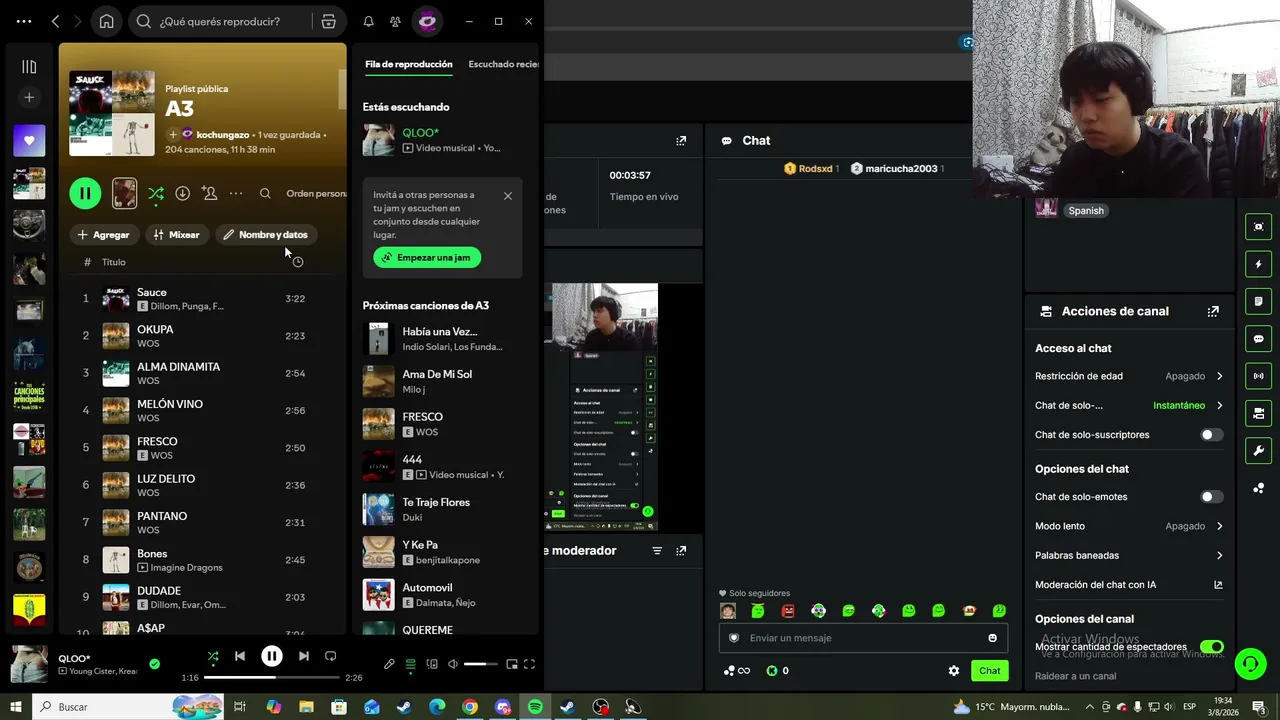Send message with the green Chat button
The height and width of the screenshot is (720, 1280).
pyautogui.click(x=989, y=671)
